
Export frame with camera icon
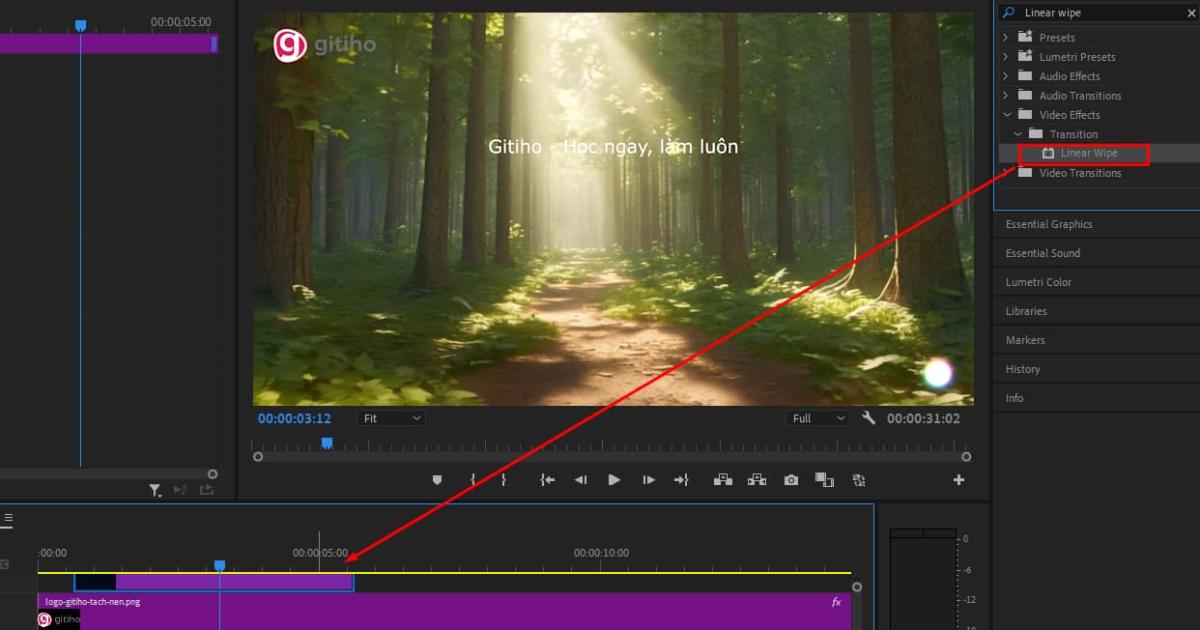[x=791, y=480]
